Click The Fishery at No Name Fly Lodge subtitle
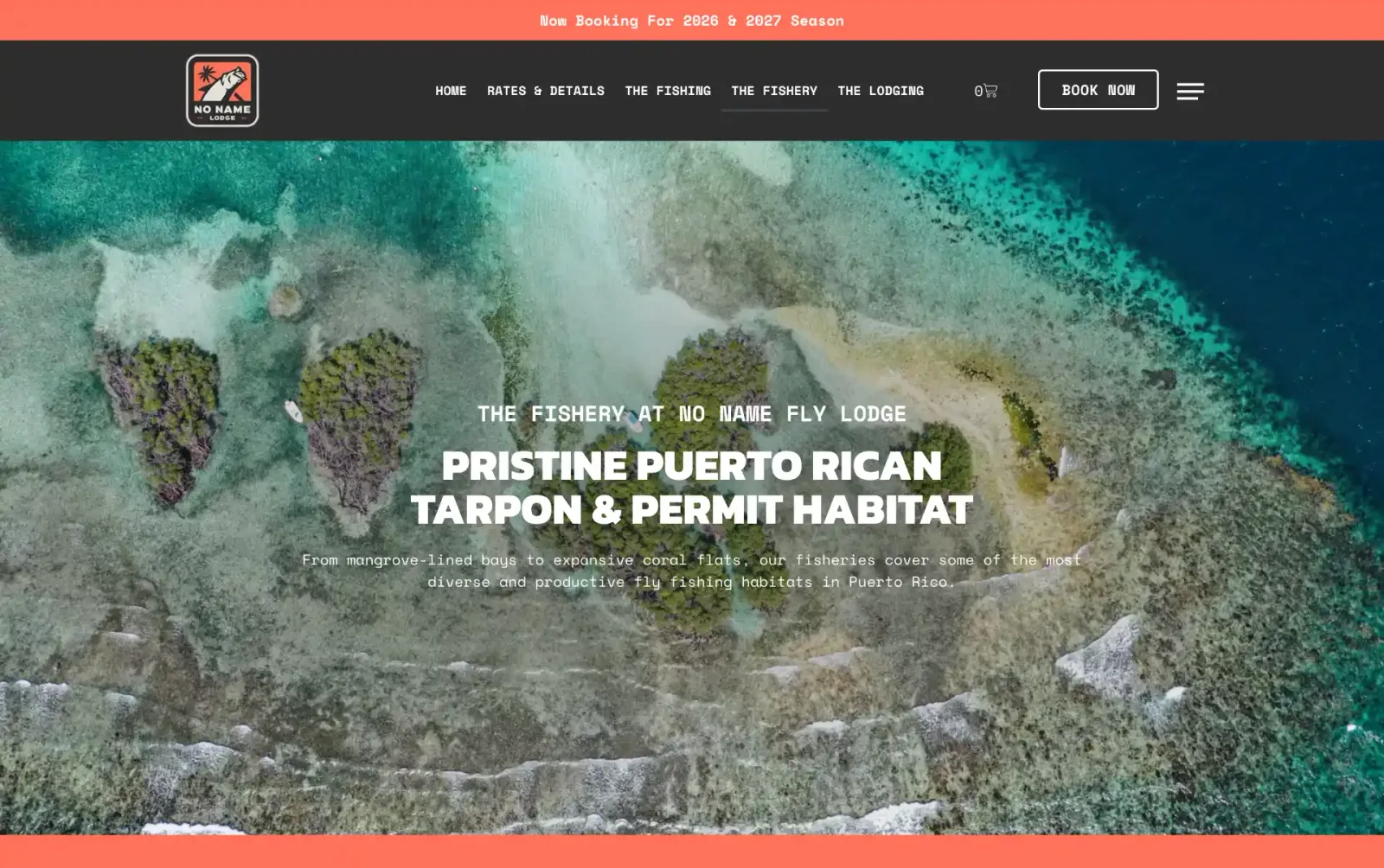 [x=692, y=414]
